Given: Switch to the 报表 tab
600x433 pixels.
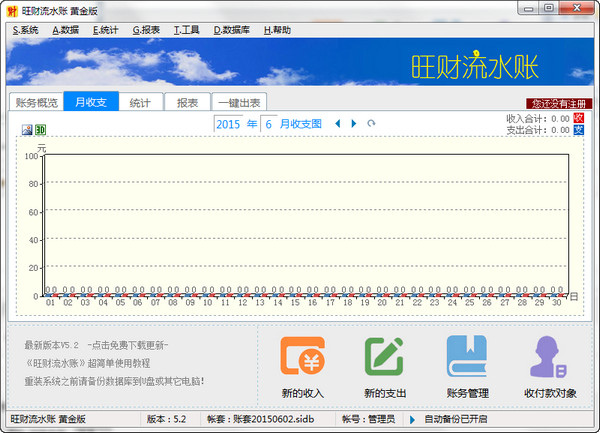Looking at the screenshot, I should pos(188,103).
